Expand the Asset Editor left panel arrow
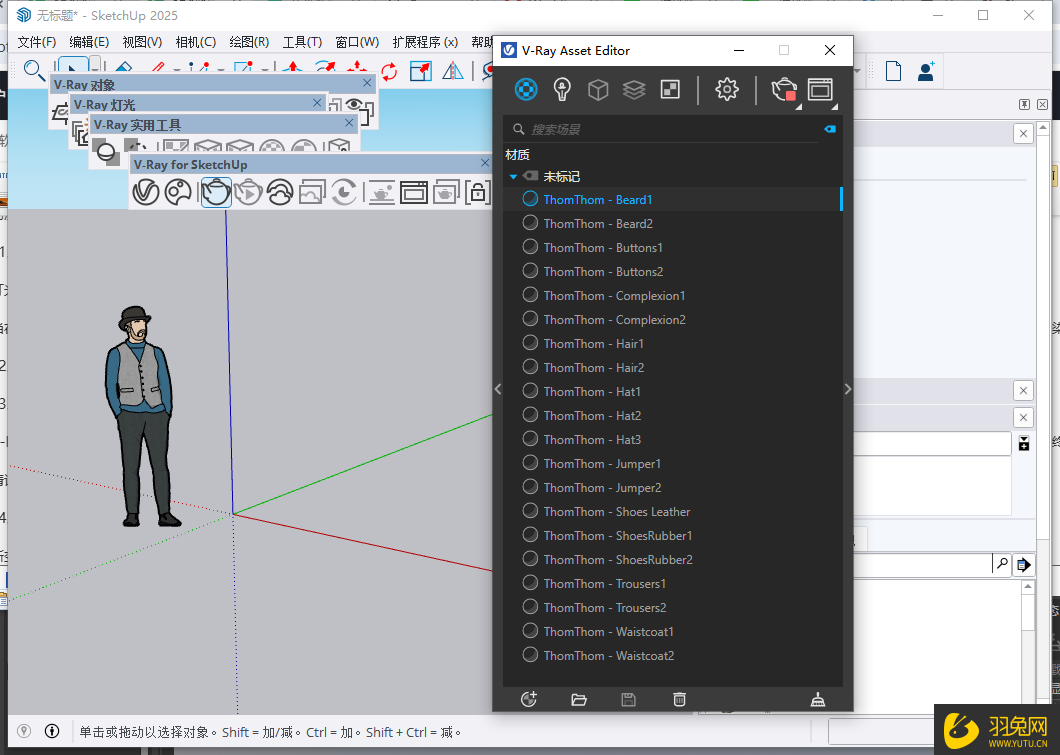Viewport: 1060px width, 755px height. pos(498,389)
